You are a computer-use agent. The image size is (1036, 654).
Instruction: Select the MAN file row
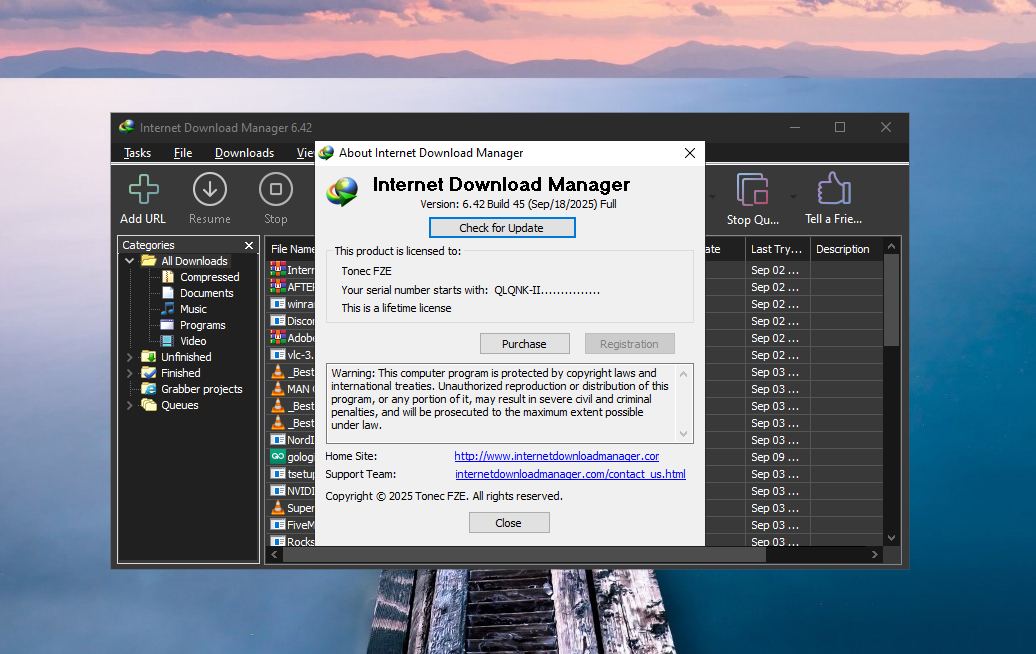pyautogui.click(x=292, y=389)
